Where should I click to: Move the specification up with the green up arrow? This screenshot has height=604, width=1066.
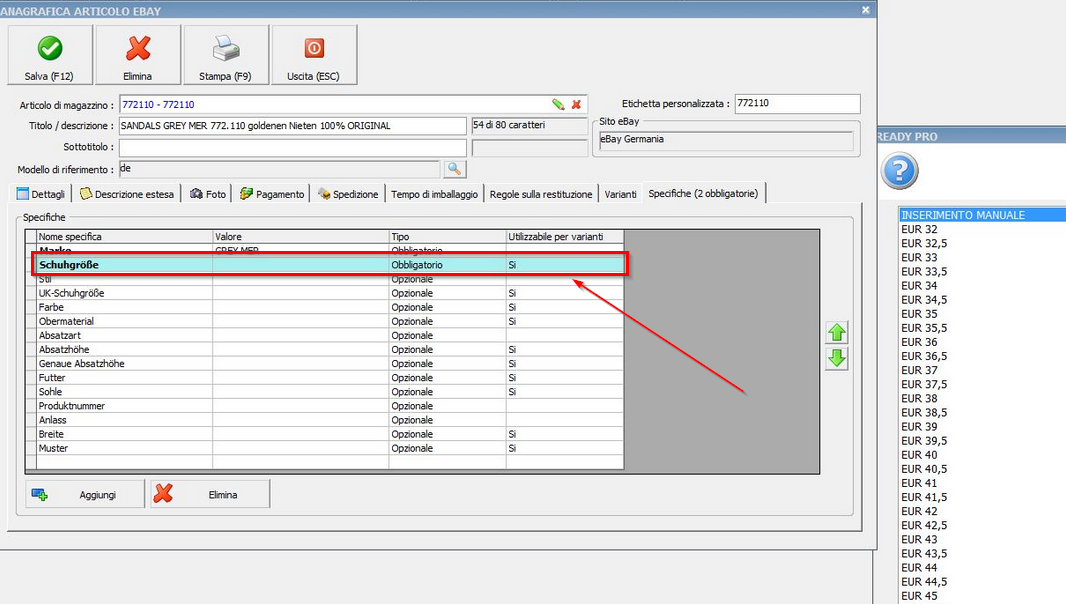pos(837,333)
